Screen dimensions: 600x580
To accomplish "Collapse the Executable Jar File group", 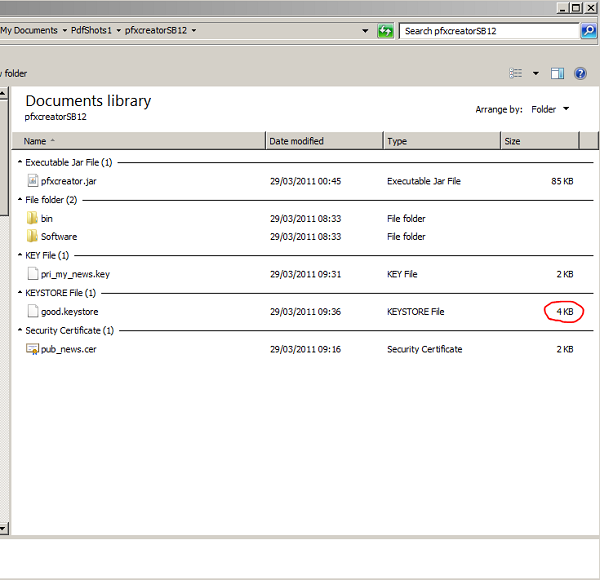I will [x=20, y=162].
